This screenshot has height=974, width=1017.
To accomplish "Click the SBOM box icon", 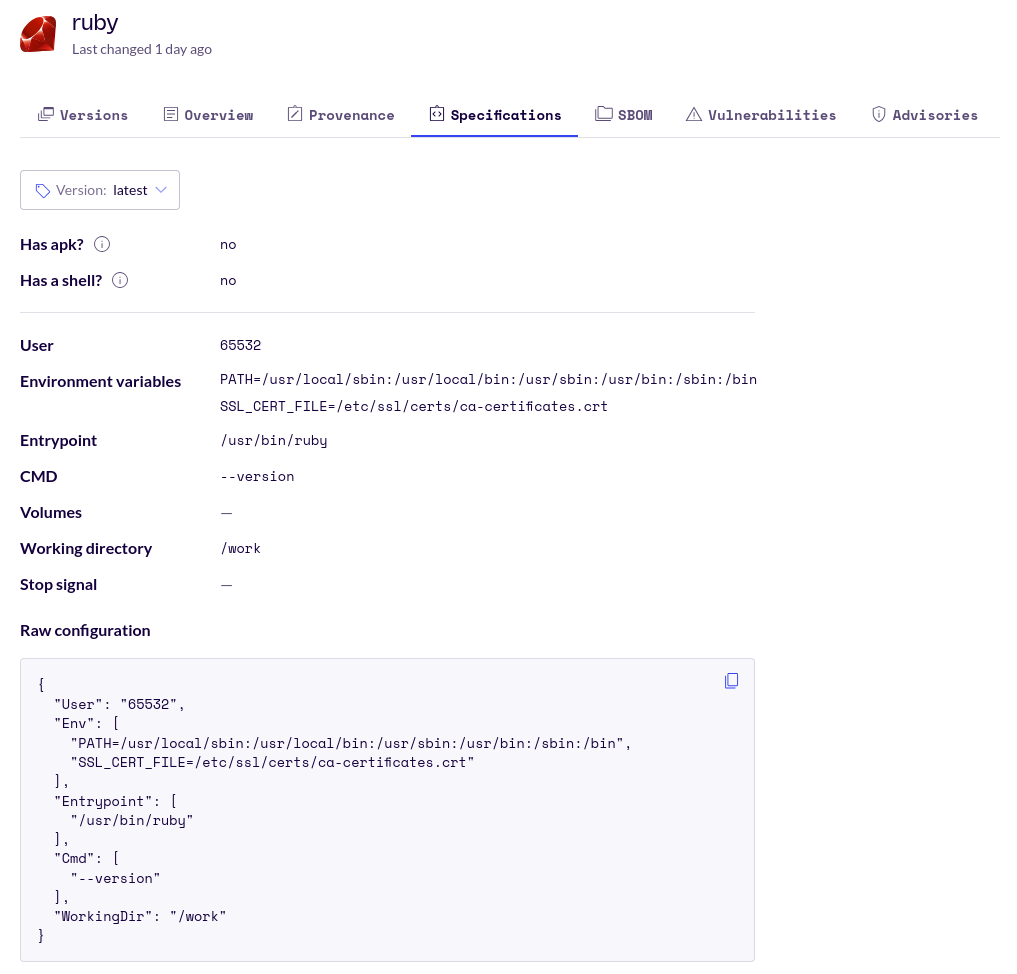I will point(603,114).
